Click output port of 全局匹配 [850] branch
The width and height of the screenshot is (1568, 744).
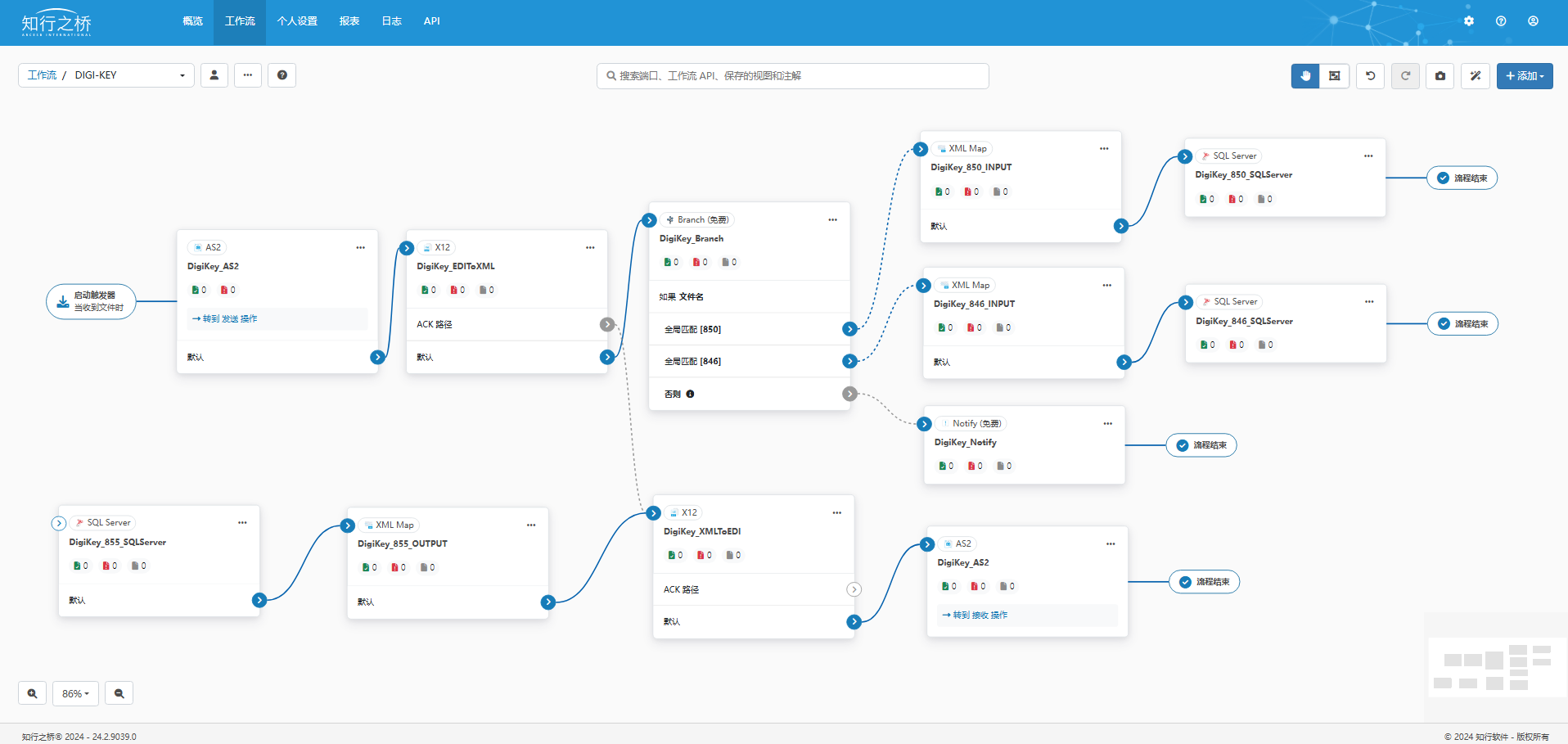click(x=849, y=329)
